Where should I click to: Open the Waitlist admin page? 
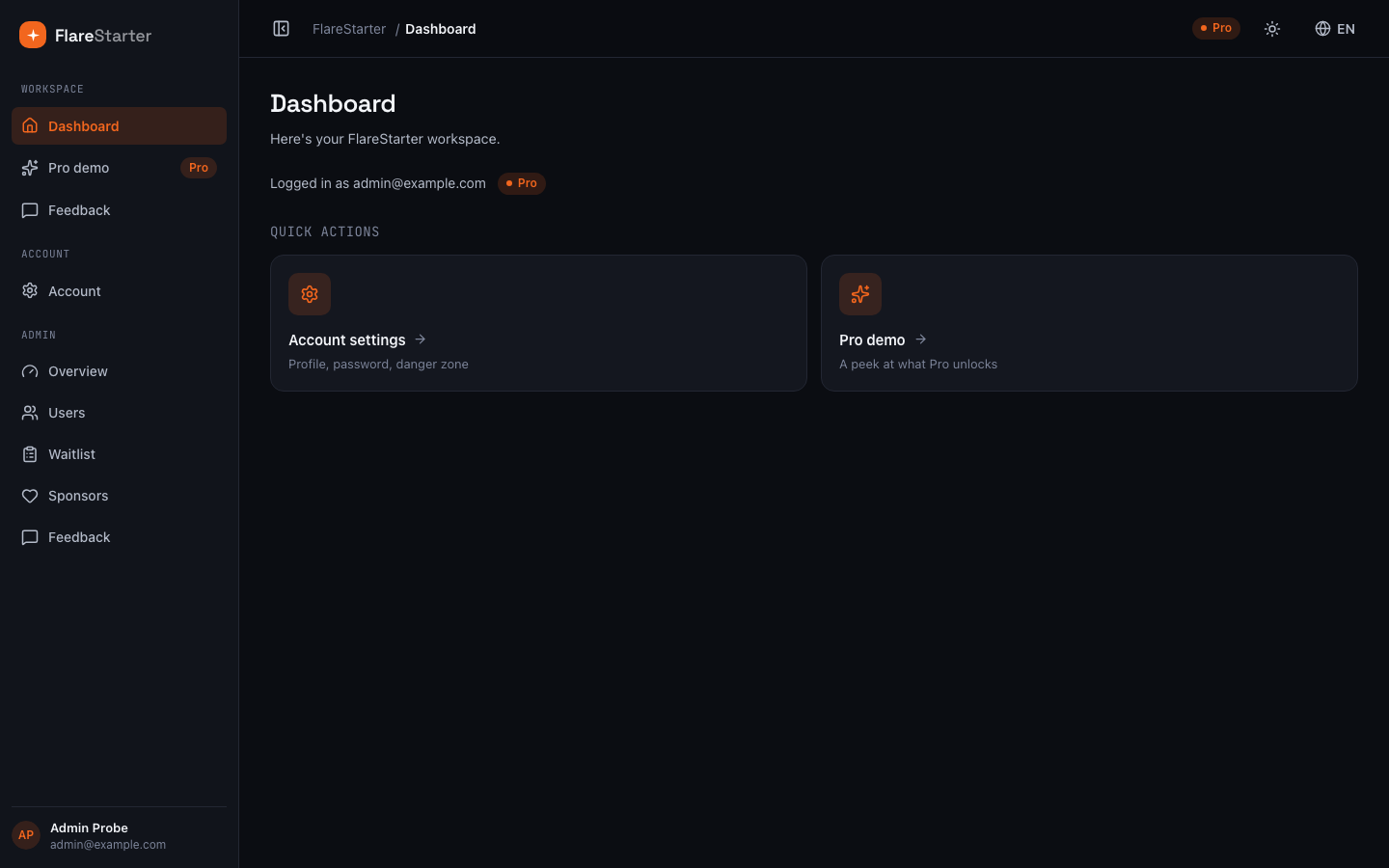119,454
